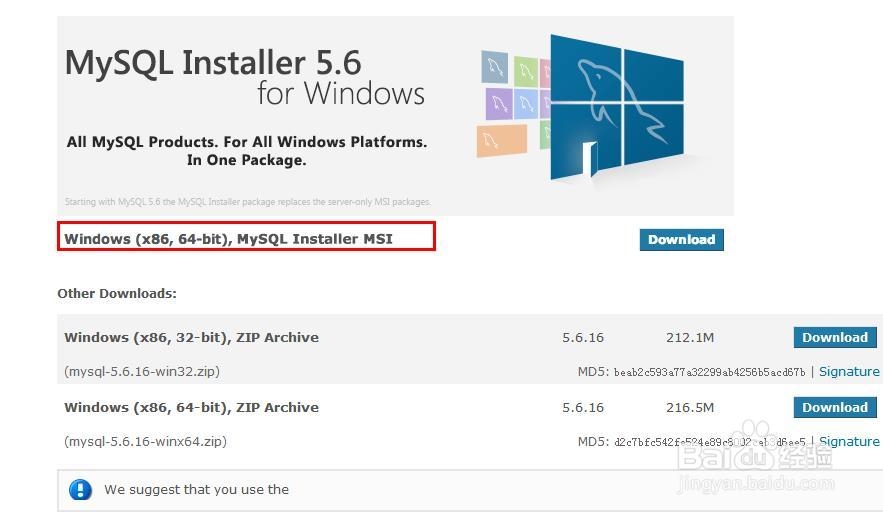Click the orange dolphin tile icon

[x=502, y=140]
